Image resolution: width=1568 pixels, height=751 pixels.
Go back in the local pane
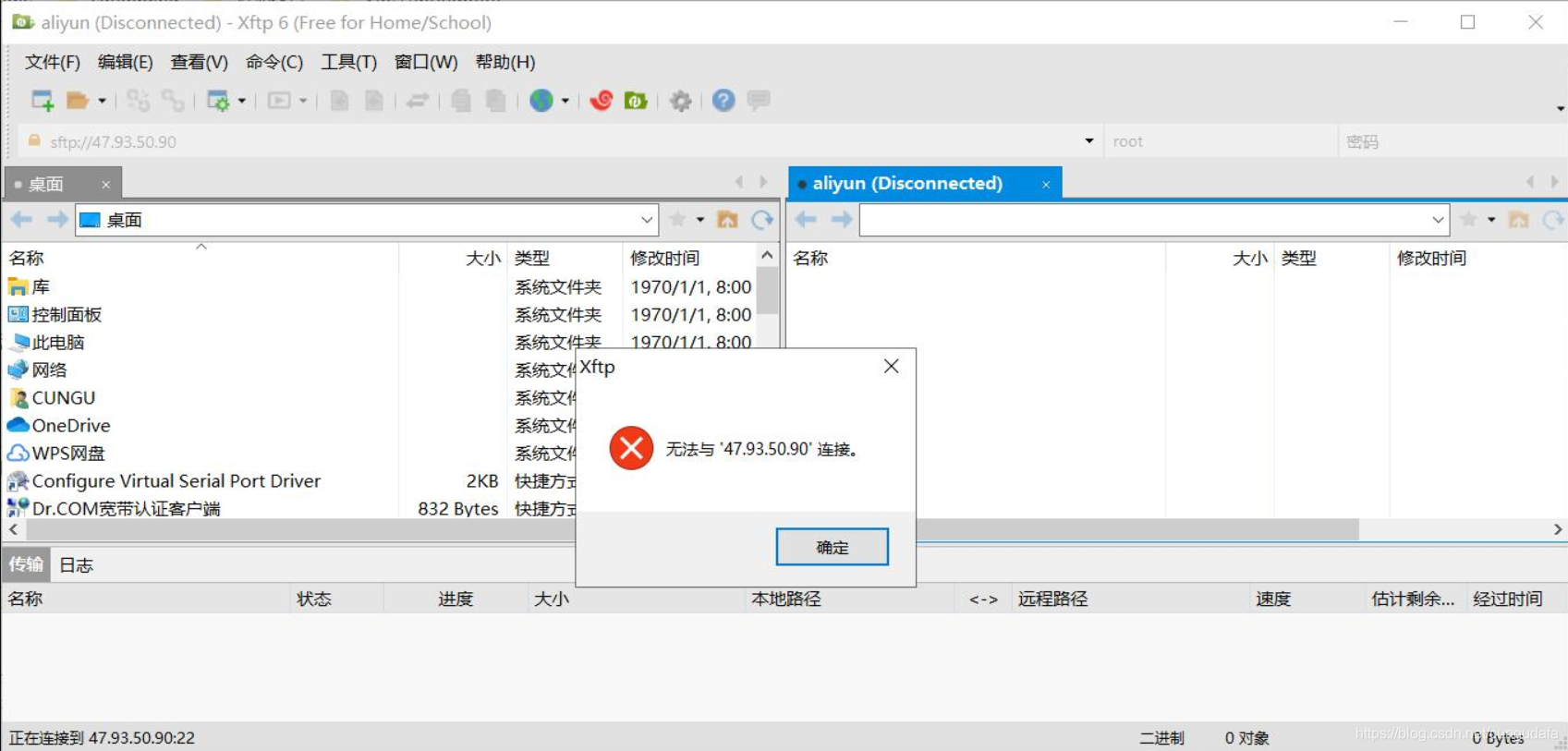pos(21,219)
